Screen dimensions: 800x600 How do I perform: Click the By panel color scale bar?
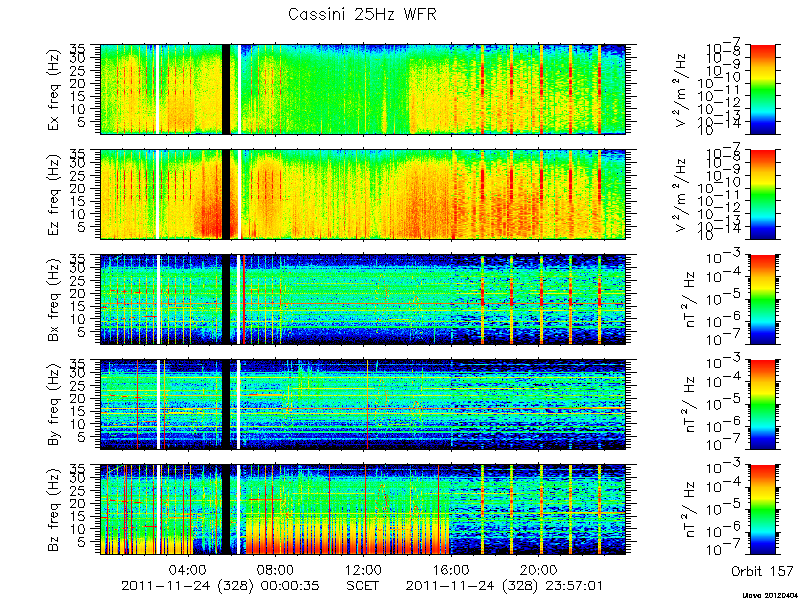pyautogui.click(x=762, y=405)
